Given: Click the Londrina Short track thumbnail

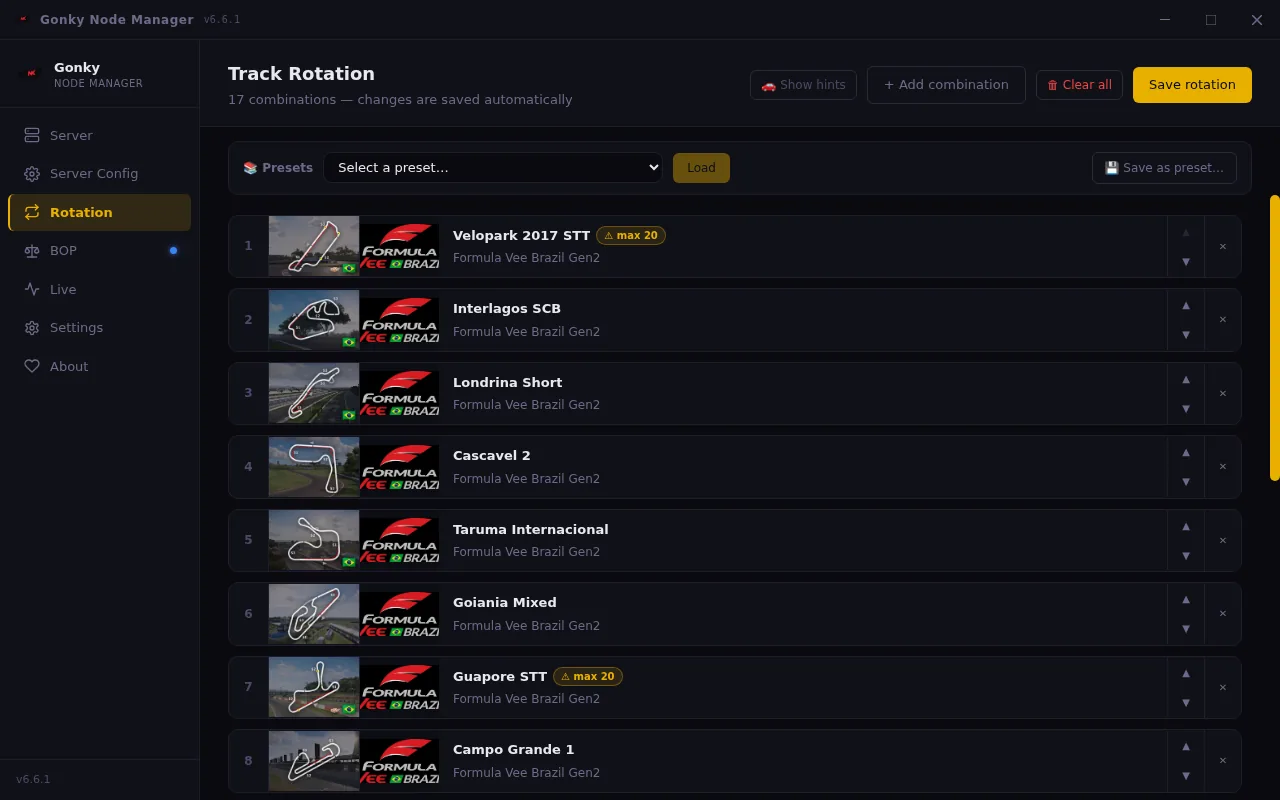Looking at the screenshot, I should (314, 393).
